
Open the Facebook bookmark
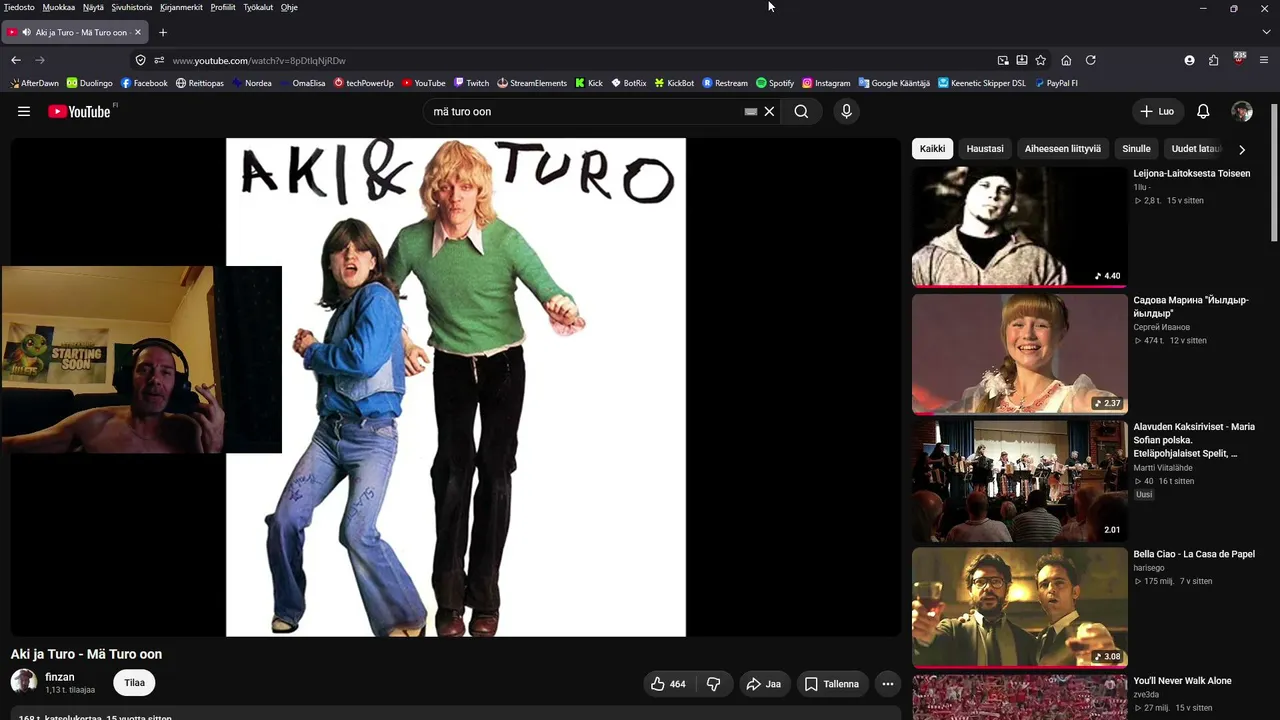pyautogui.click(x=144, y=83)
